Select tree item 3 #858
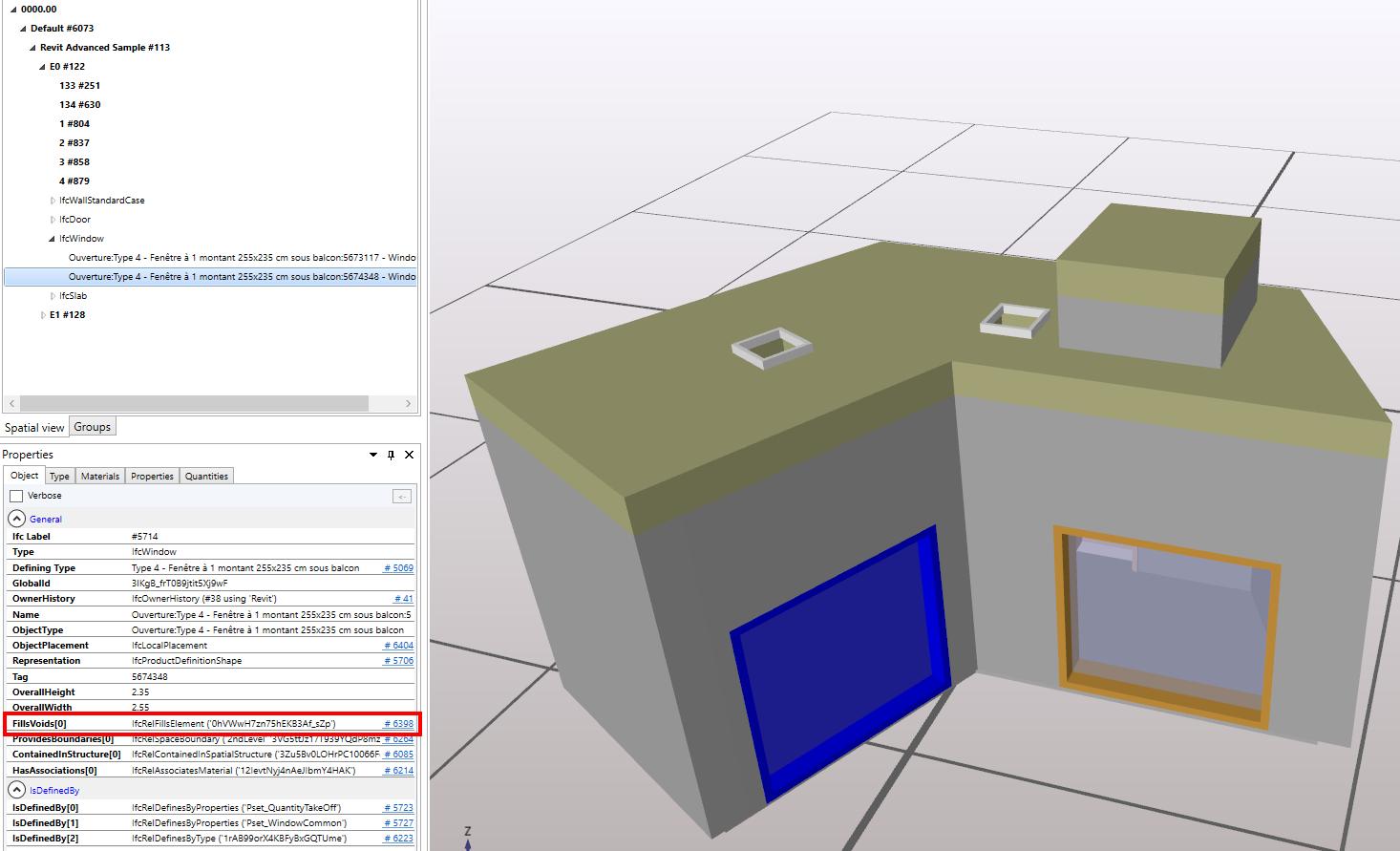Image resolution: width=1400 pixels, height=851 pixels. [74, 162]
